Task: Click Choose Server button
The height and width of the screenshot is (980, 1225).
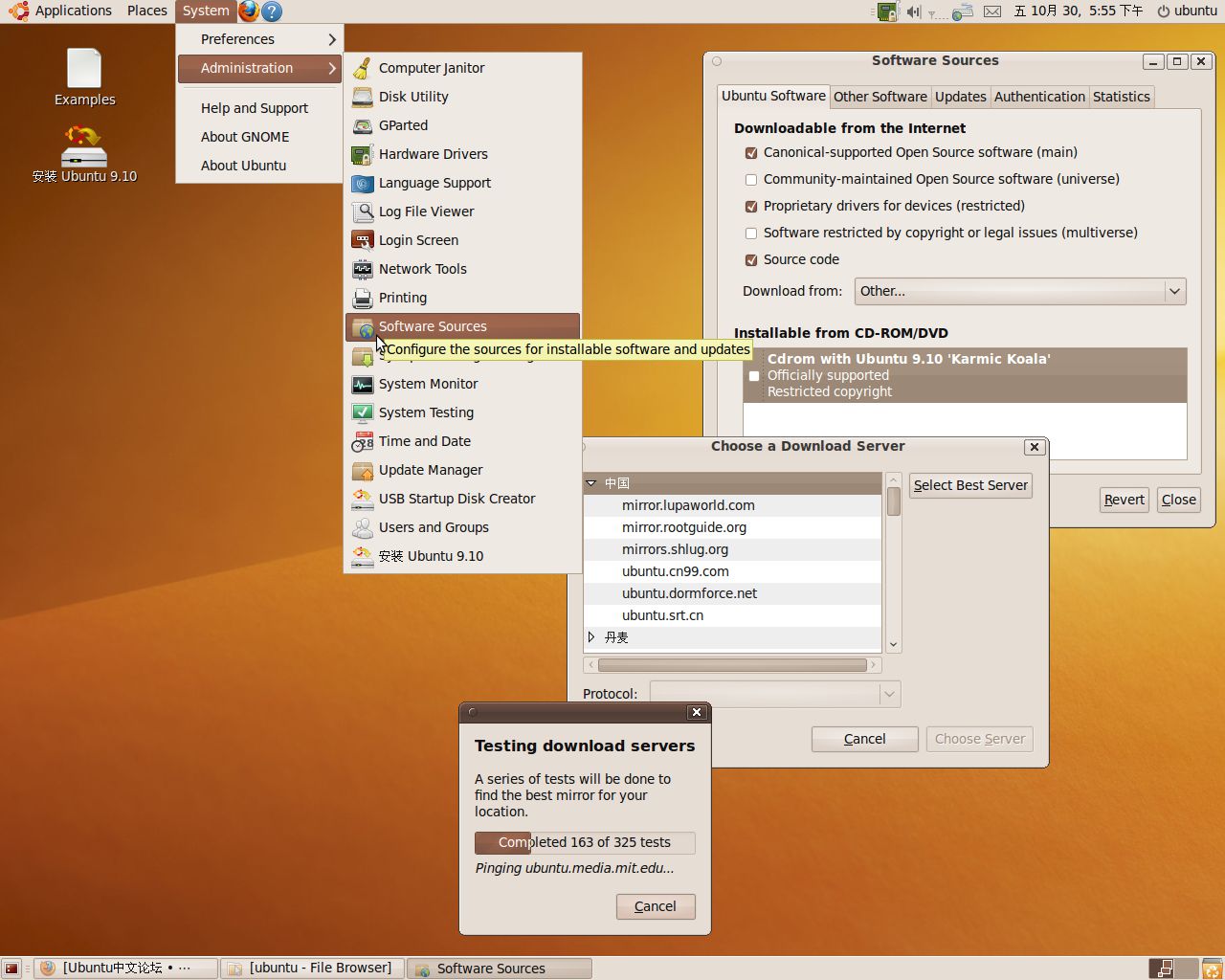Action: [x=979, y=739]
